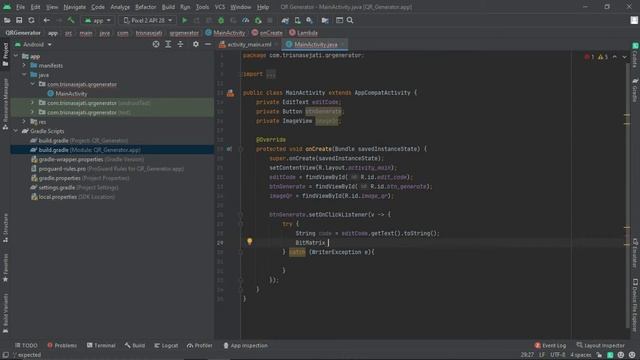640x360 pixels.
Task: Click the Select Opened File target icon
Action: click(156, 44)
